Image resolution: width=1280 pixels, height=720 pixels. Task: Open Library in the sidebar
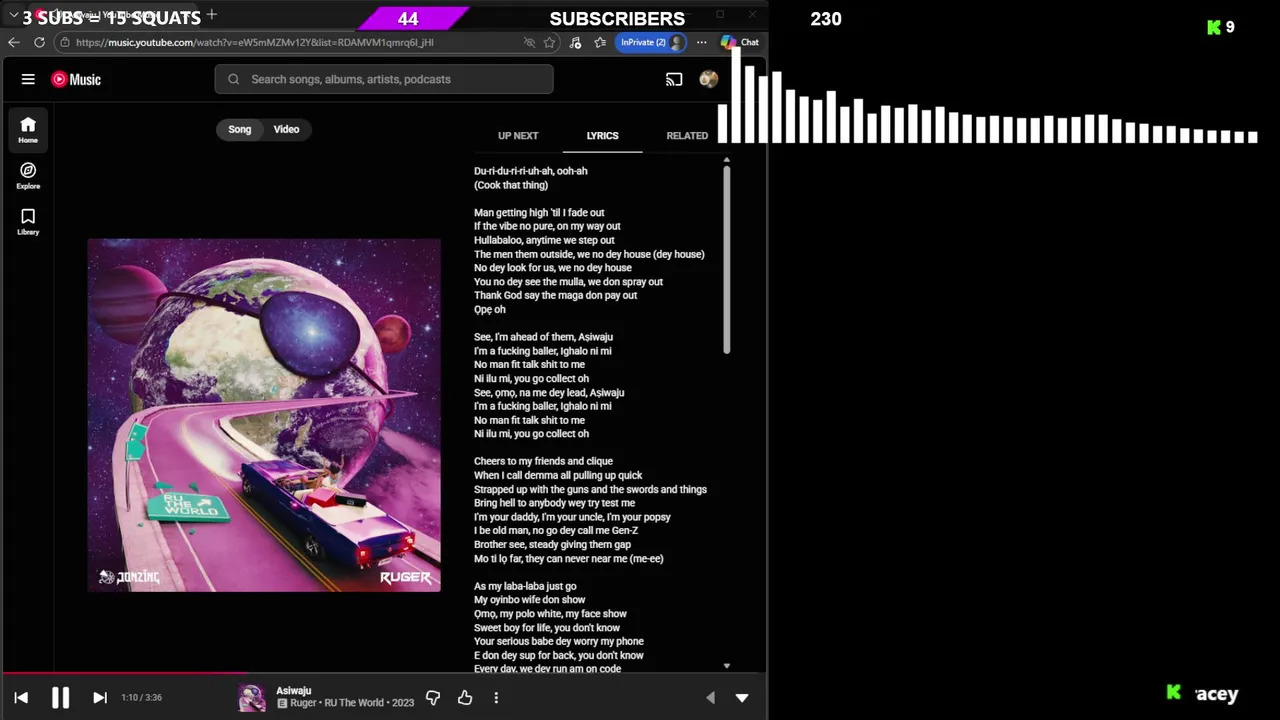(x=28, y=221)
